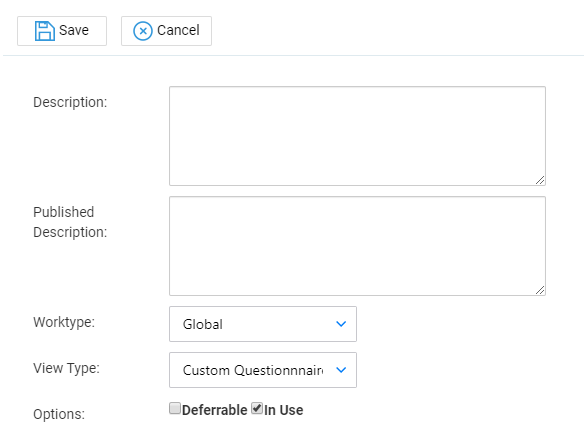
Task: Click the circled X Cancel icon
Action: (143, 31)
